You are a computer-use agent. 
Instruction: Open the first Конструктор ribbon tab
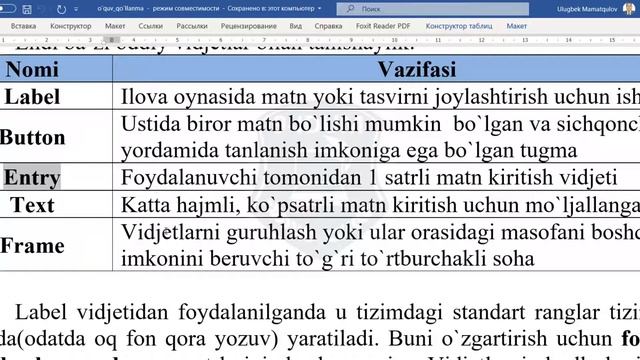click(71, 26)
